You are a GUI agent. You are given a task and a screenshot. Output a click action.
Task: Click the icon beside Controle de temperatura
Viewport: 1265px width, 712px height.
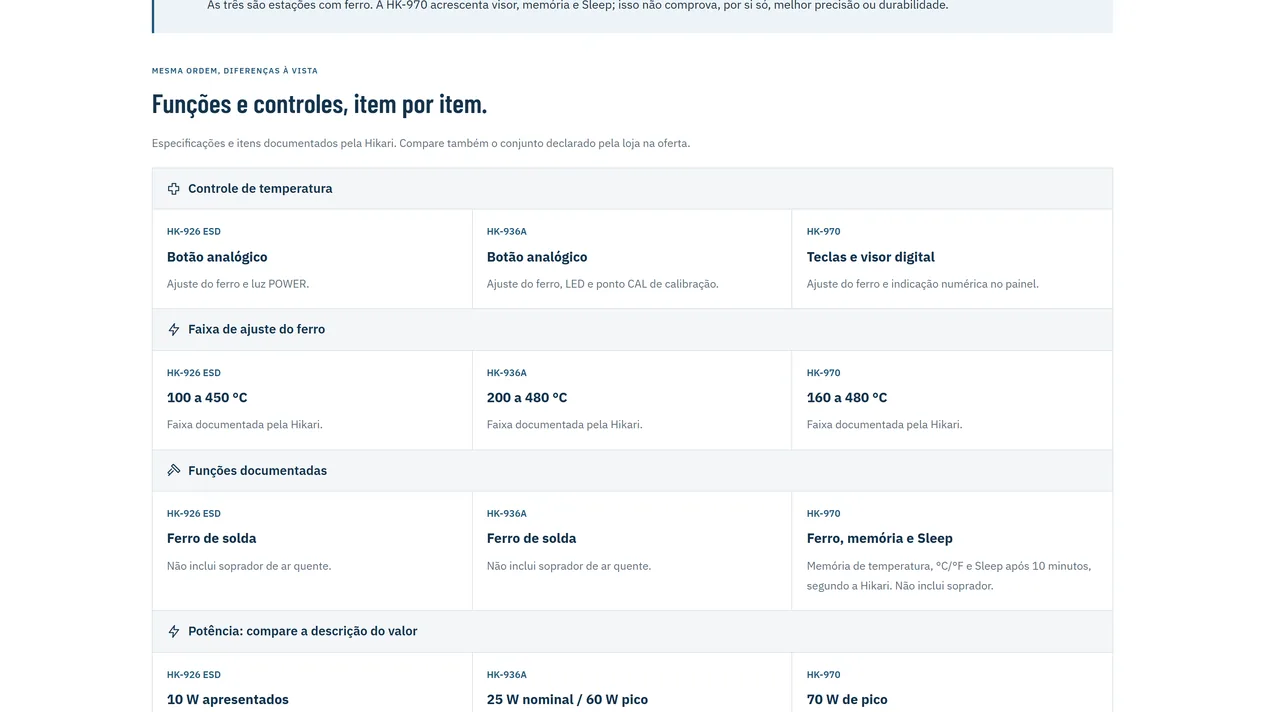click(174, 189)
